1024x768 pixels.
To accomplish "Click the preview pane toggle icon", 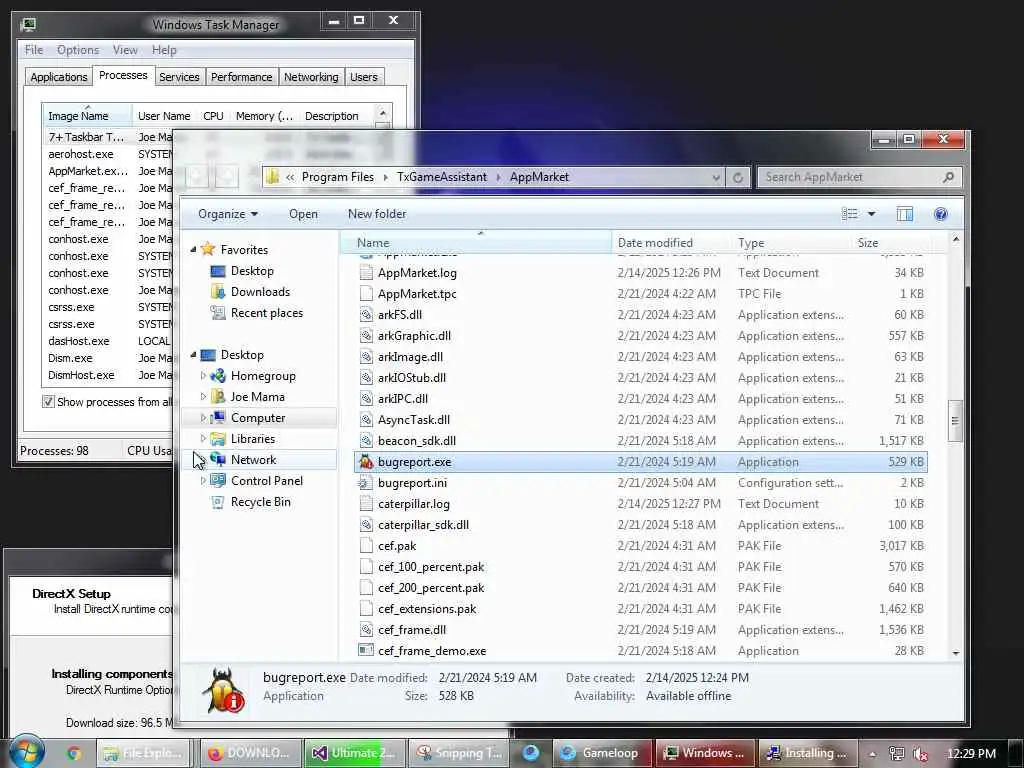I will point(904,214).
